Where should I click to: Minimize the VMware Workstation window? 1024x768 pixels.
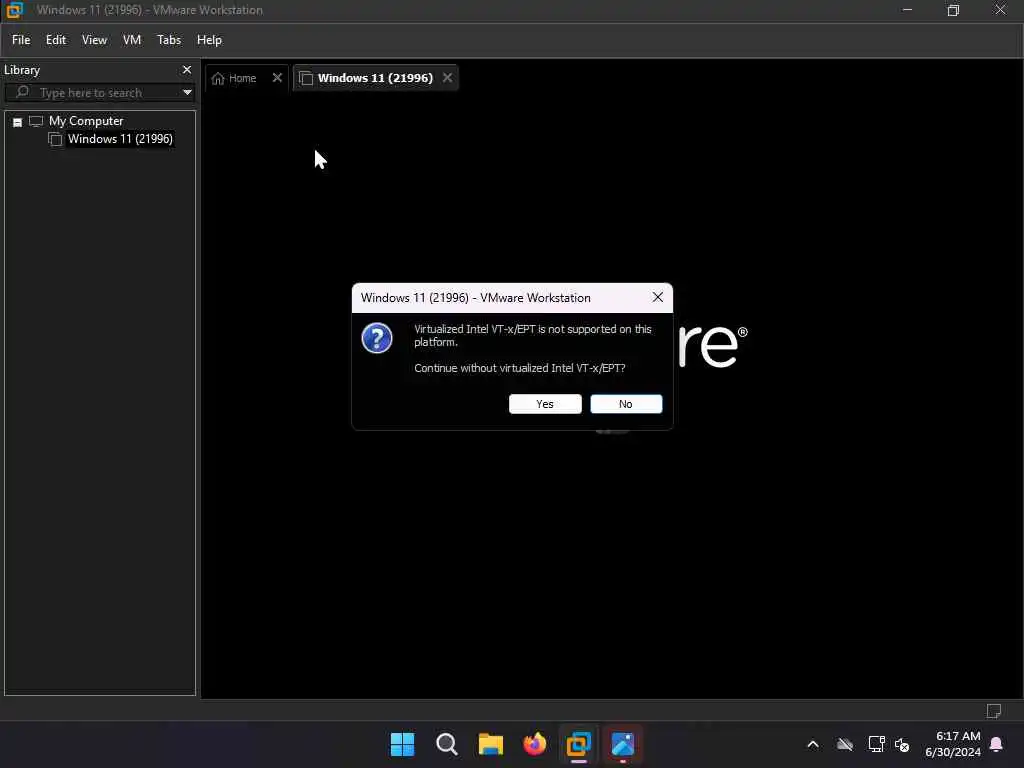click(x=907, y=10)
